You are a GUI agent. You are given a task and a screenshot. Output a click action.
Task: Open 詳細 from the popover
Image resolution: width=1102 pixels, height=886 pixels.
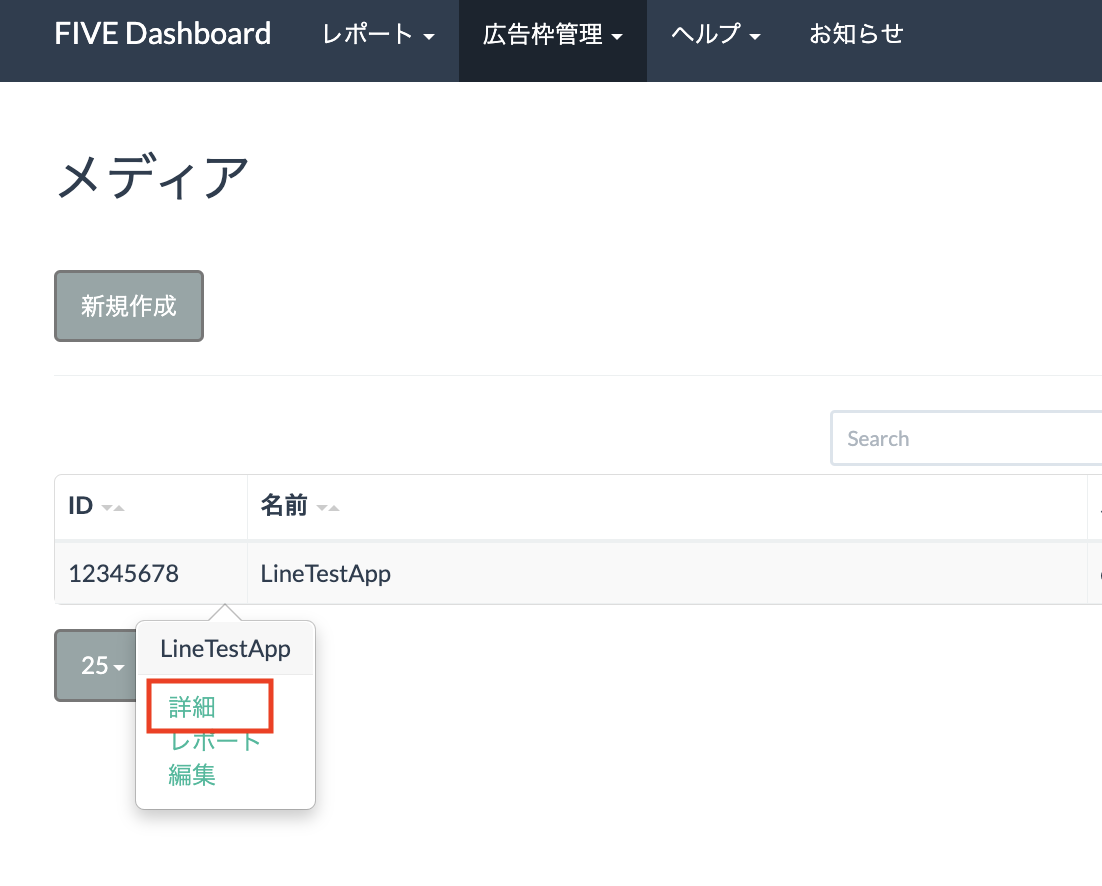click(x=192, y=707)
